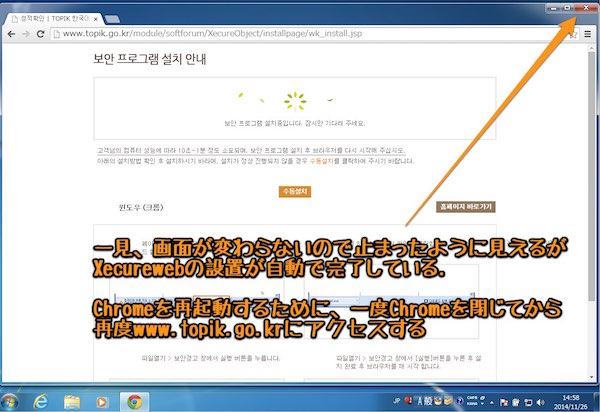
Task: Click the browser forward arrow
Action: 26,34
